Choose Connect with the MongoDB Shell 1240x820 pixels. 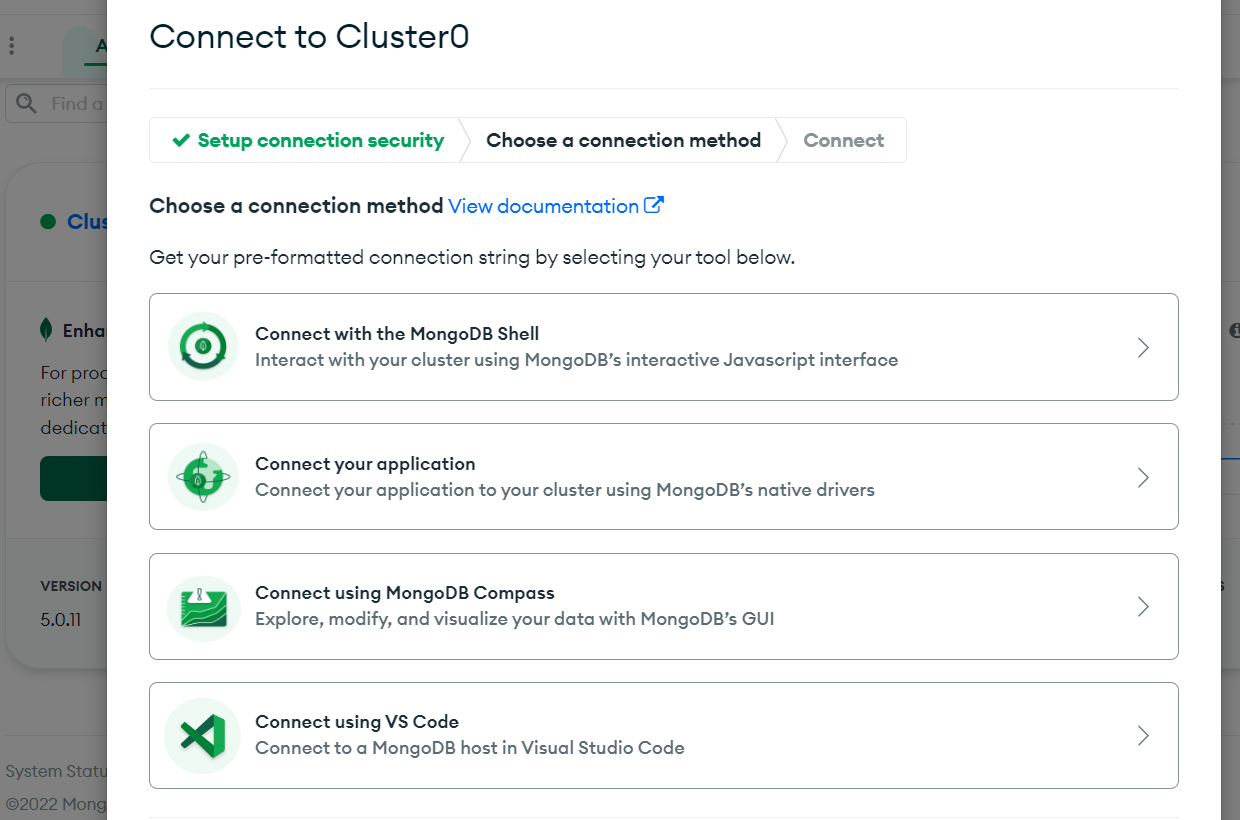click(x=664, y=347)
